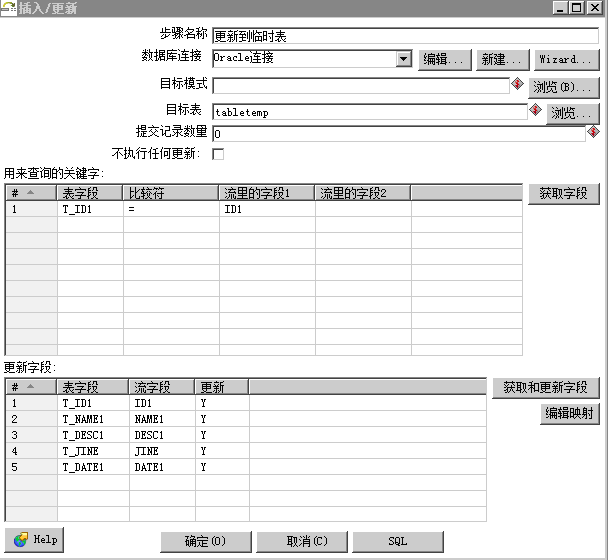Click the 插入/更新 window title icon

point(8,8)
